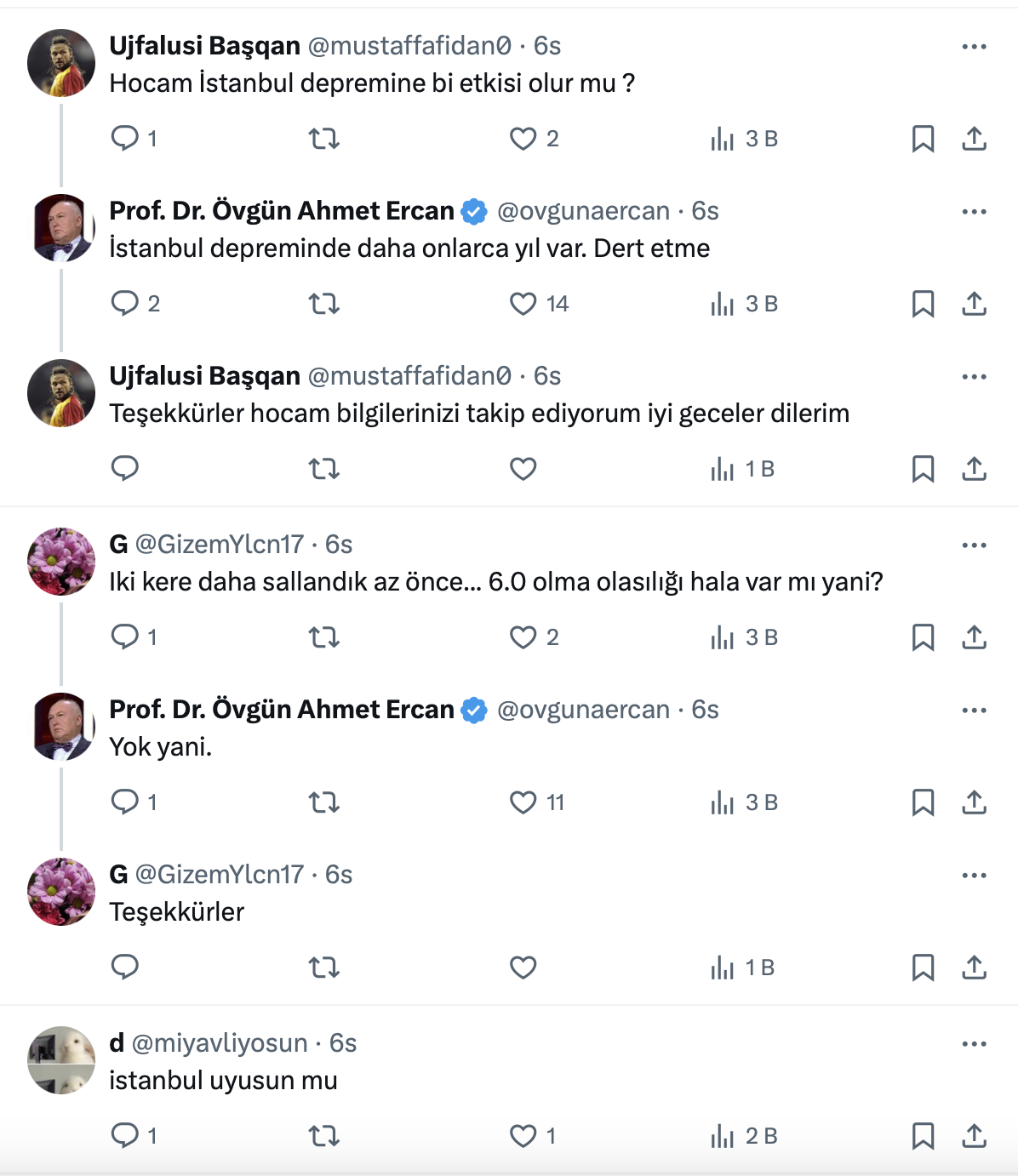
Task: Open more options for "istanbul uyusun mu" tweet
Action: click(974, 1044)
